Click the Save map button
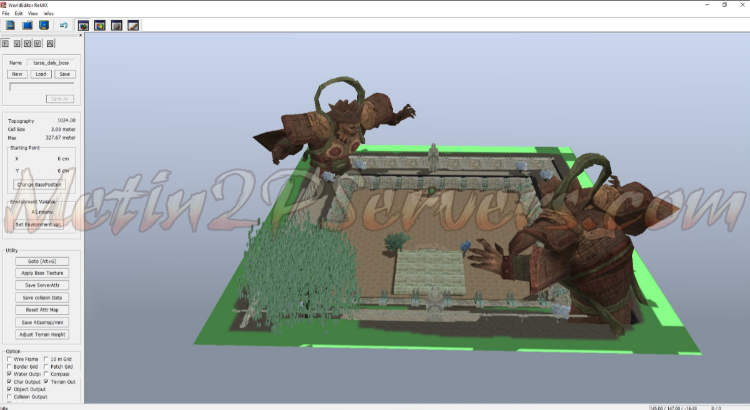This screenshot has width=750, height=410. tap(65, 74)
